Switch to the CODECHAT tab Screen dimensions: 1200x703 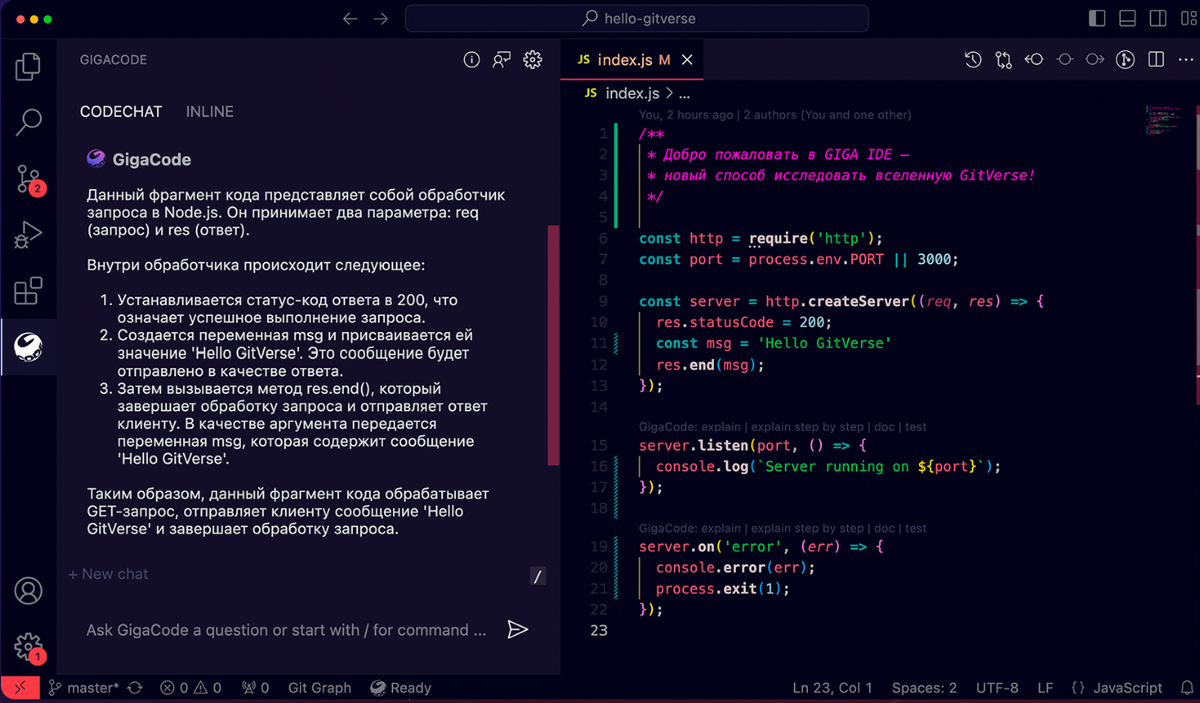[x=121, y=112]
